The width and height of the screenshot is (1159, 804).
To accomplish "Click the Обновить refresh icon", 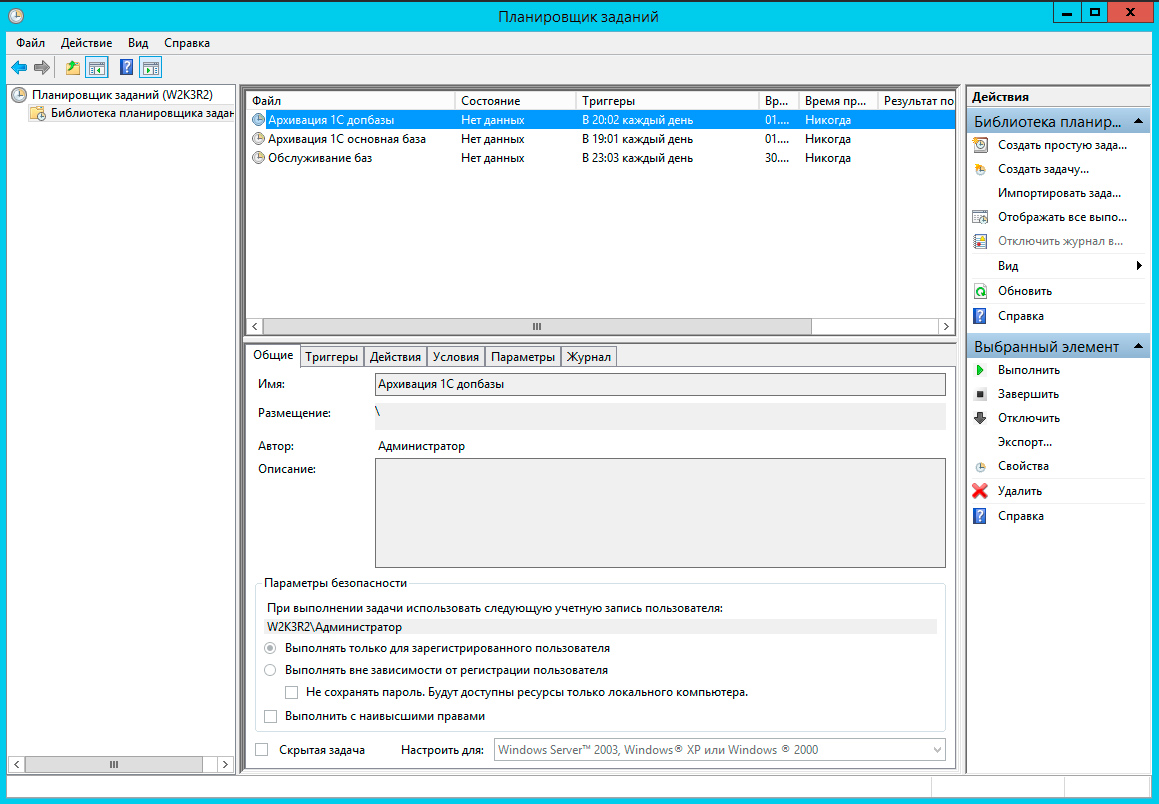I will click(x=980, y=291).
